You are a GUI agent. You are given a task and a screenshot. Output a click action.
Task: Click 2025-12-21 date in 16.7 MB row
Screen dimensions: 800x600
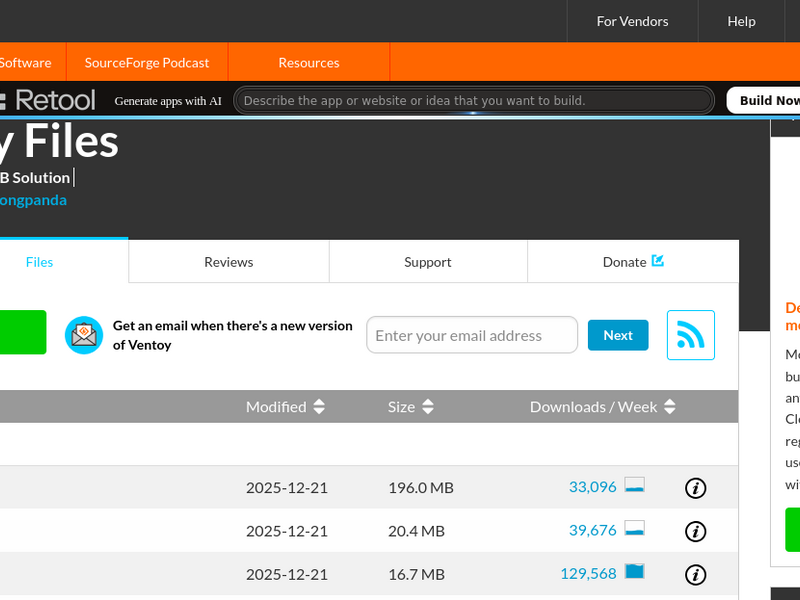(x=287, y=574)
